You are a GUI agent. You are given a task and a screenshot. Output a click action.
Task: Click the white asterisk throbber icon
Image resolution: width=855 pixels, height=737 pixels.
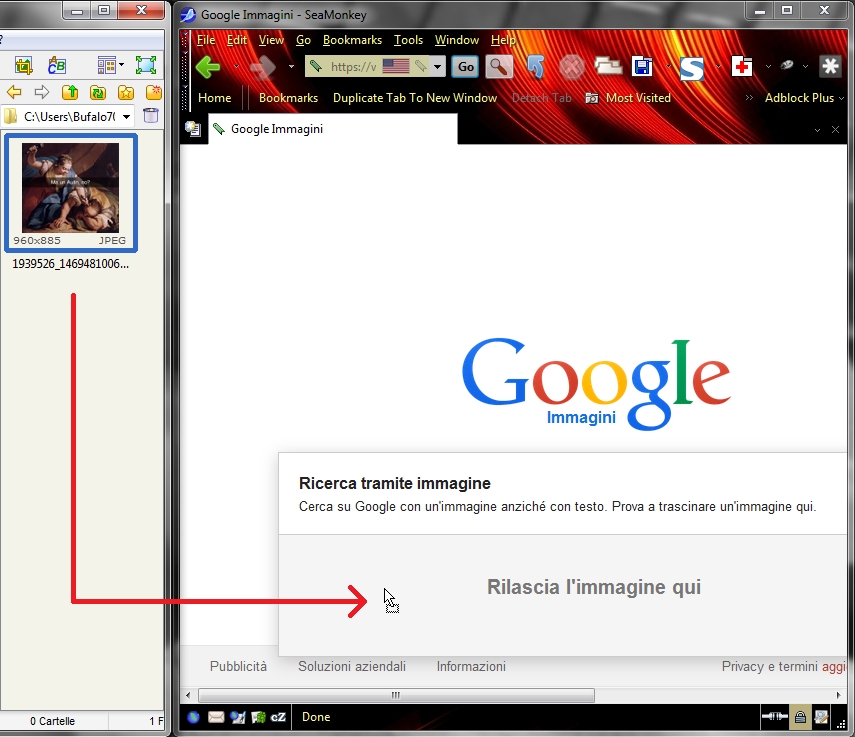830,67
